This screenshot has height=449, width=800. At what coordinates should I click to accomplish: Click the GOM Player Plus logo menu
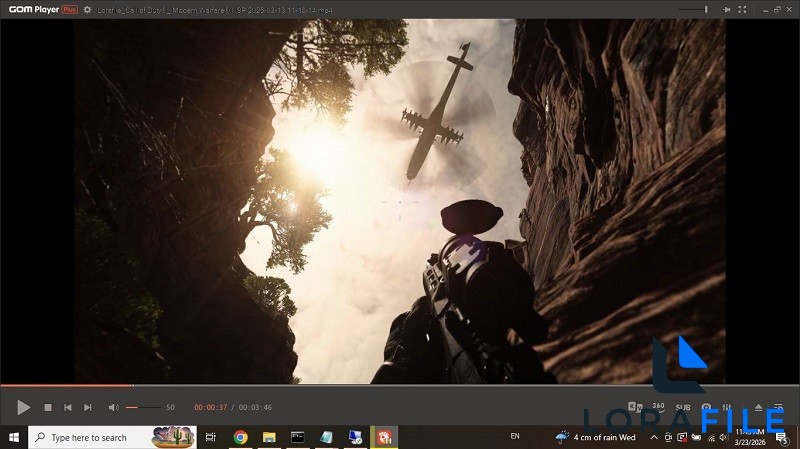(43, 9)
